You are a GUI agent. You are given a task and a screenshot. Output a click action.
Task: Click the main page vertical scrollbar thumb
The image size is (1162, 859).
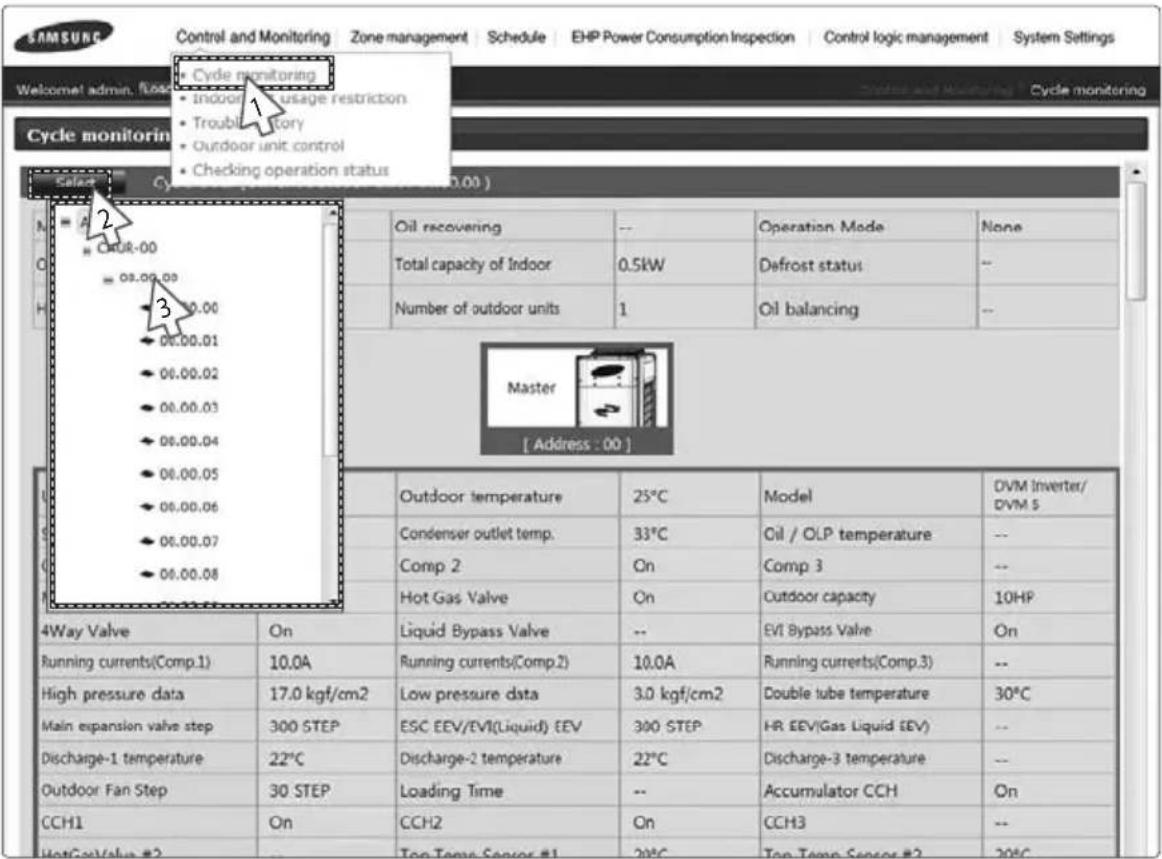(1136, 241)
